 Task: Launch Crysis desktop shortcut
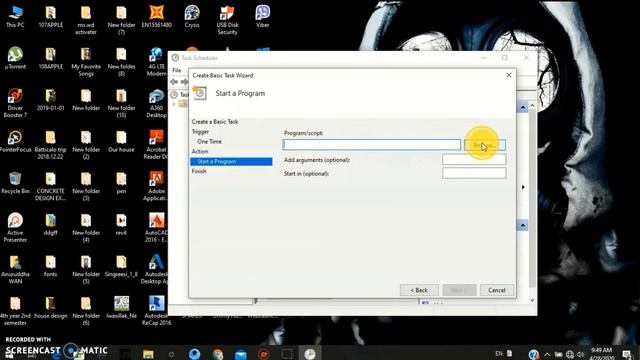pyautogui.click(x=192, y=16)
